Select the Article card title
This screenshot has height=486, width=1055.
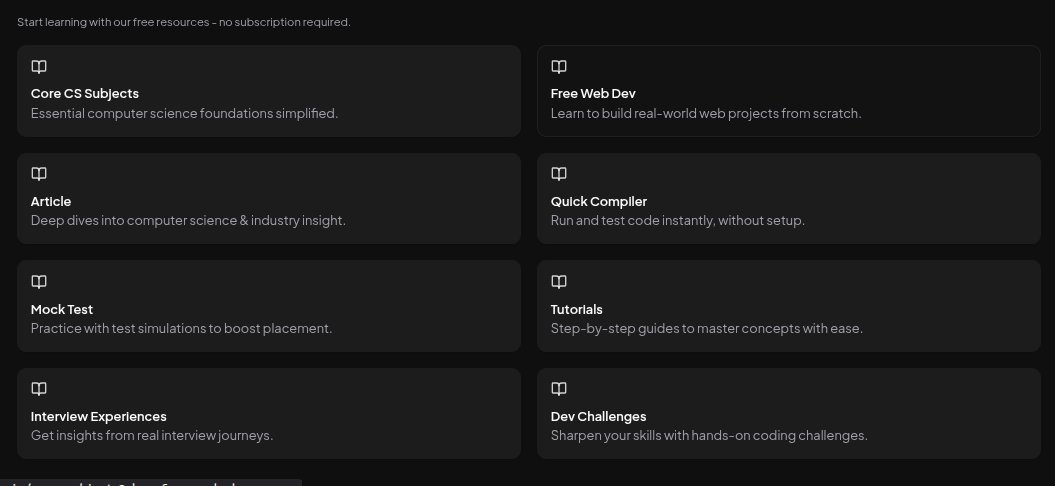51,201
